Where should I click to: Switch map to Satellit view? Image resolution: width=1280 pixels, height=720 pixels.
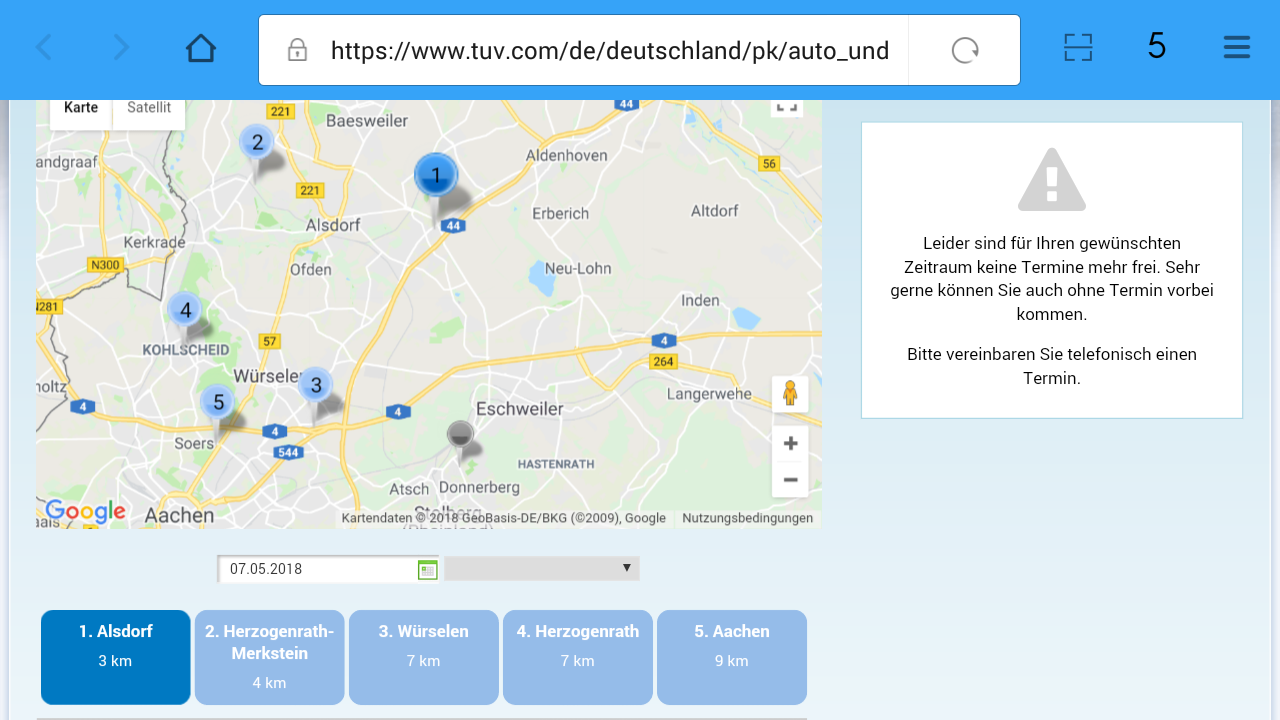tap(149, 108)
